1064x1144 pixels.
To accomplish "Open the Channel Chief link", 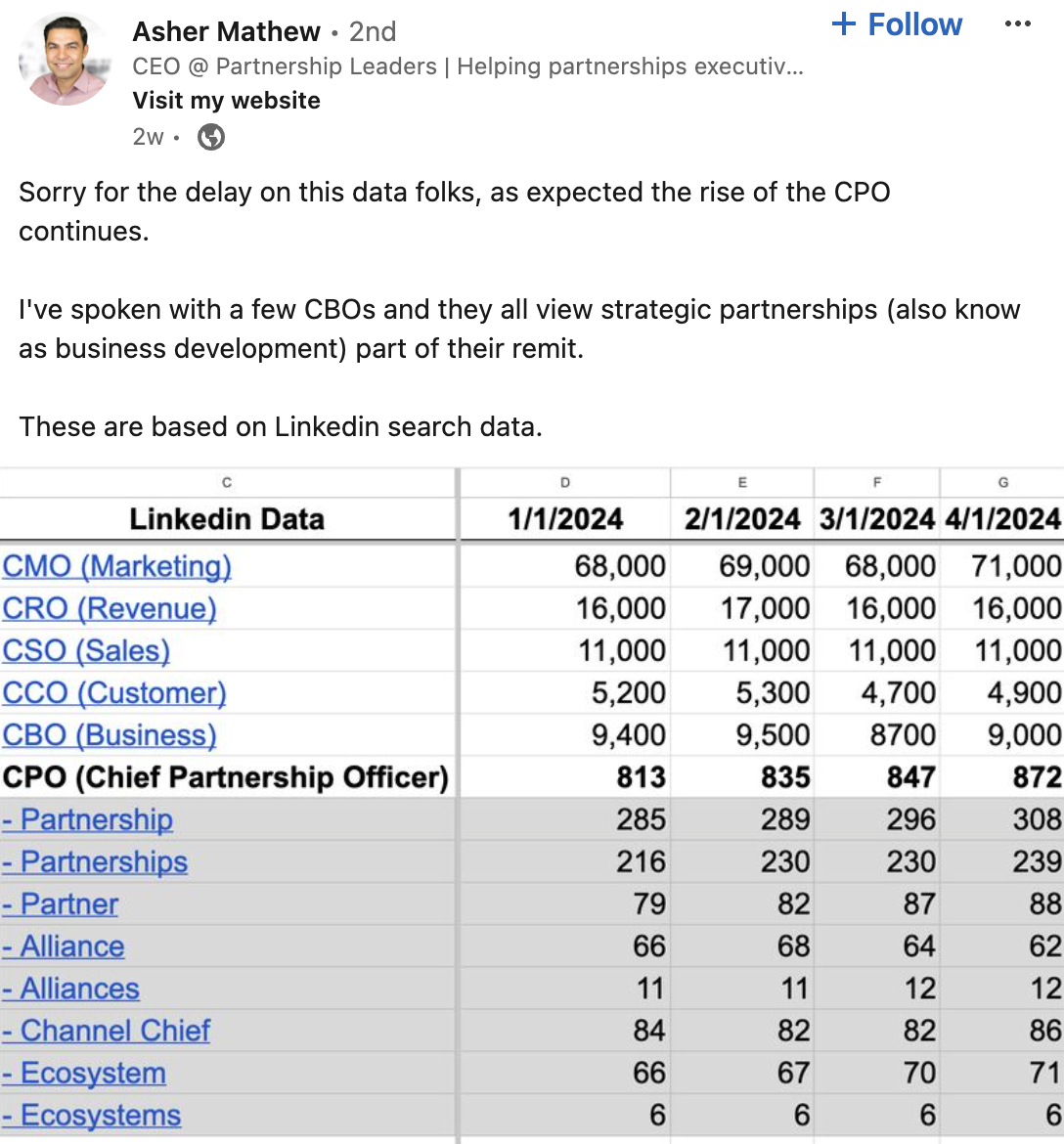I will tap(108, 1031).
